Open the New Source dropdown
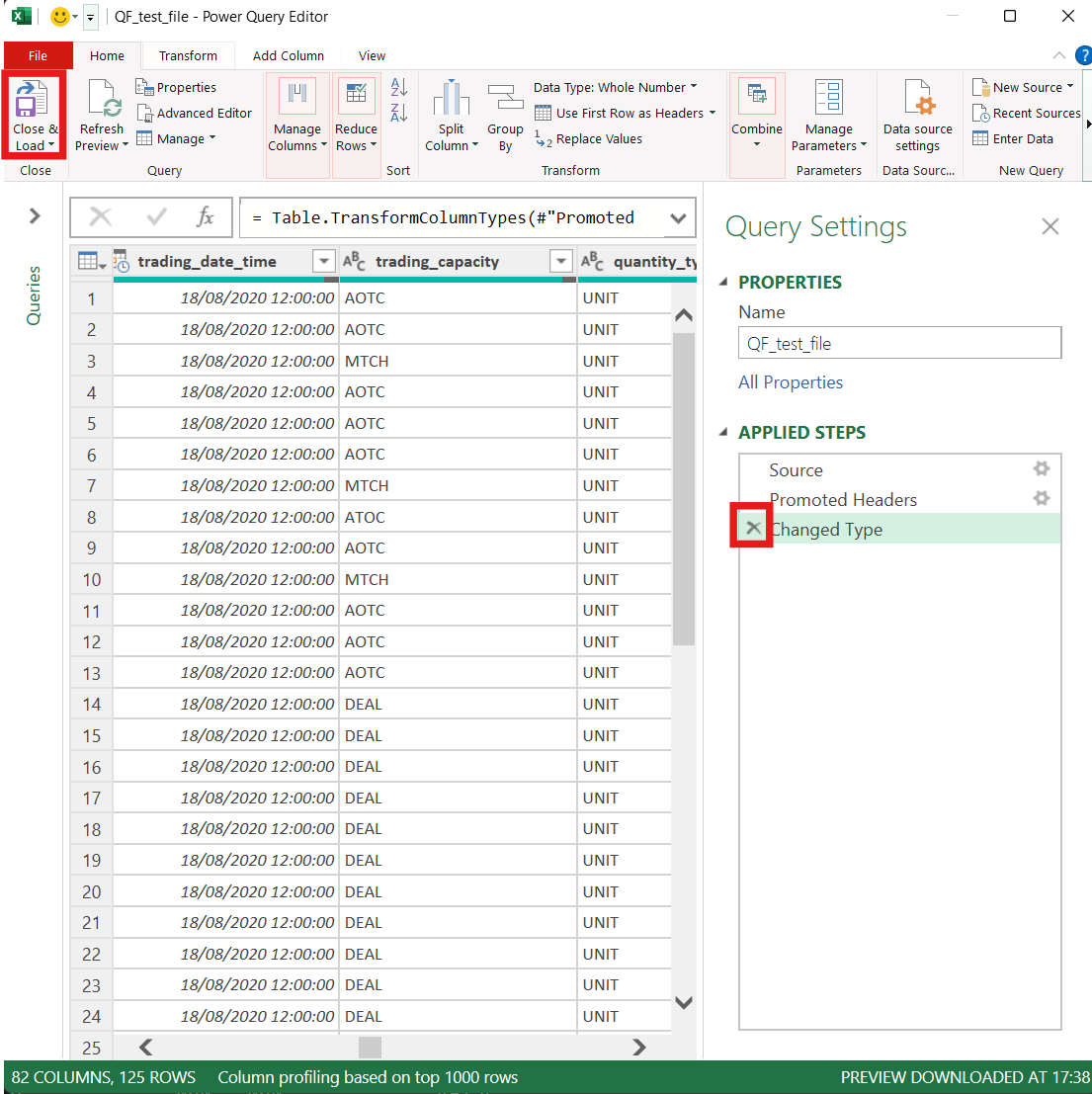The width and height of the screenshot is (1092, 1094). coord(1023,87)
